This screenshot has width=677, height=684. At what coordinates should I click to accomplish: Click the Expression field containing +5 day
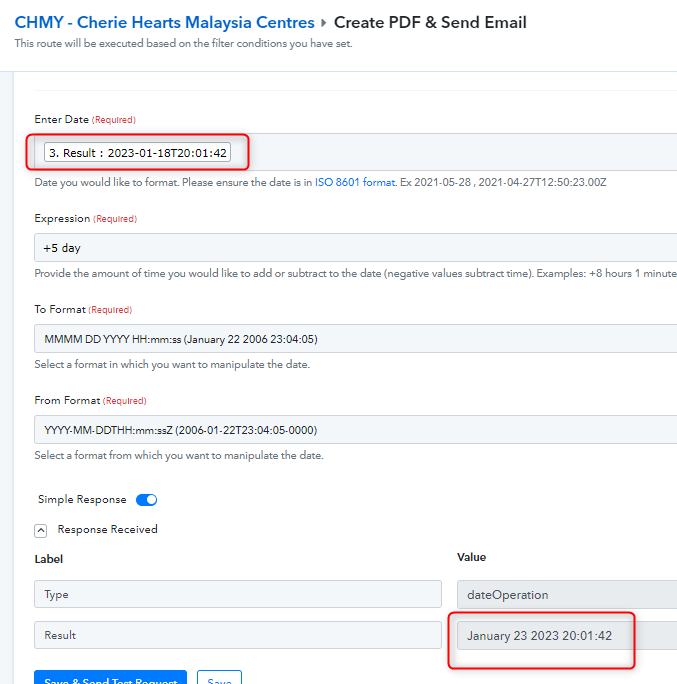click(355, 247)
